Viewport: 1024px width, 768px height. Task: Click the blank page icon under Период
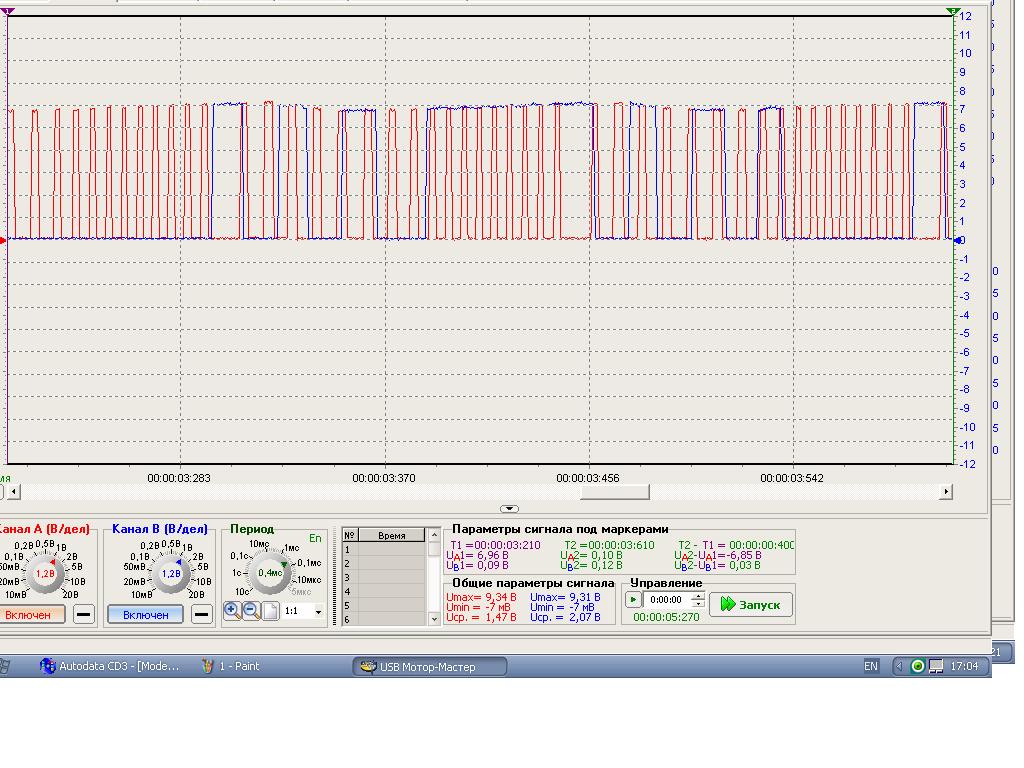[x=269, y=610]
